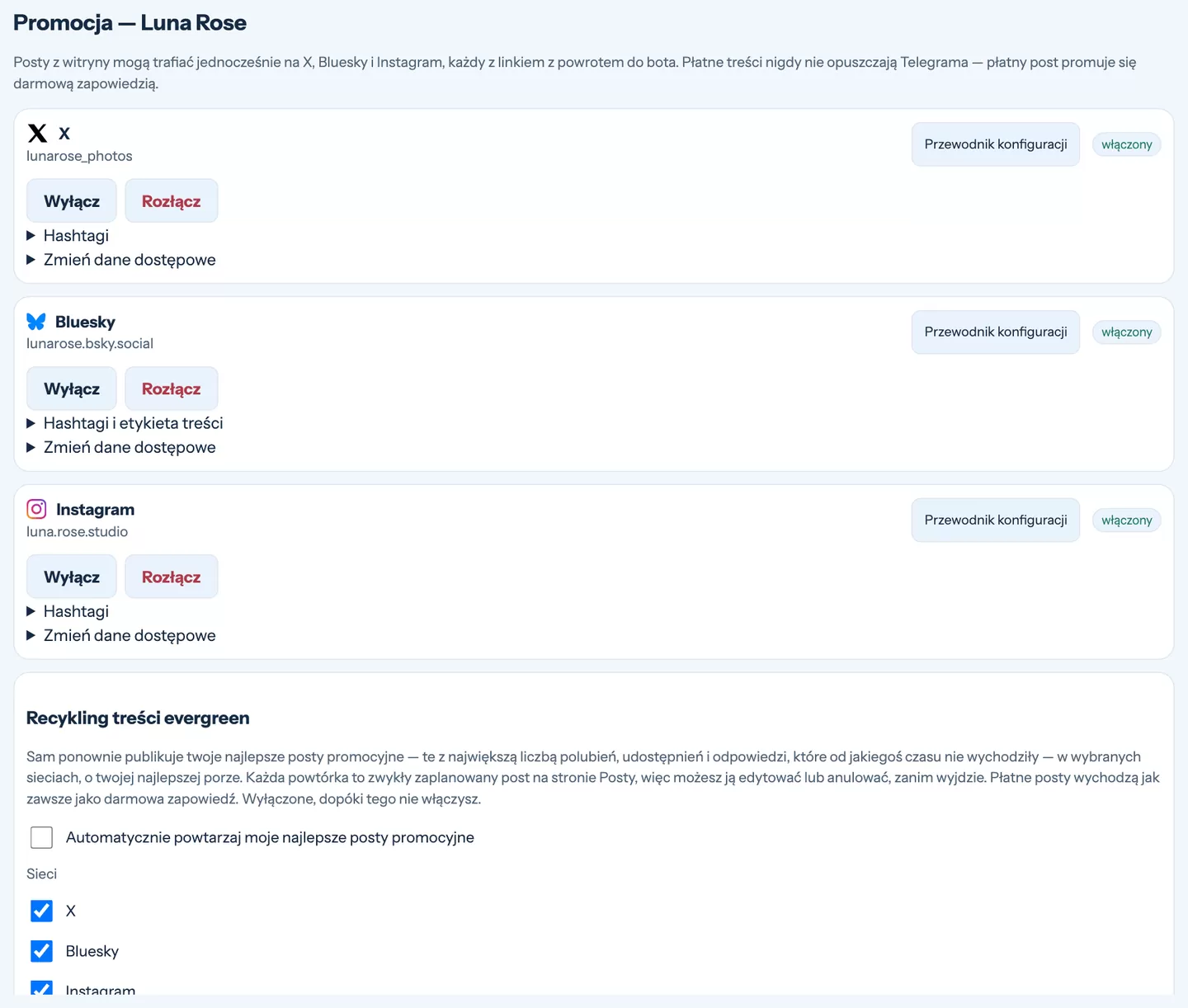The image size is (1188, 1008).
Task: Disable Bluesky with its Wyłącz button
Action: [72, 389]
